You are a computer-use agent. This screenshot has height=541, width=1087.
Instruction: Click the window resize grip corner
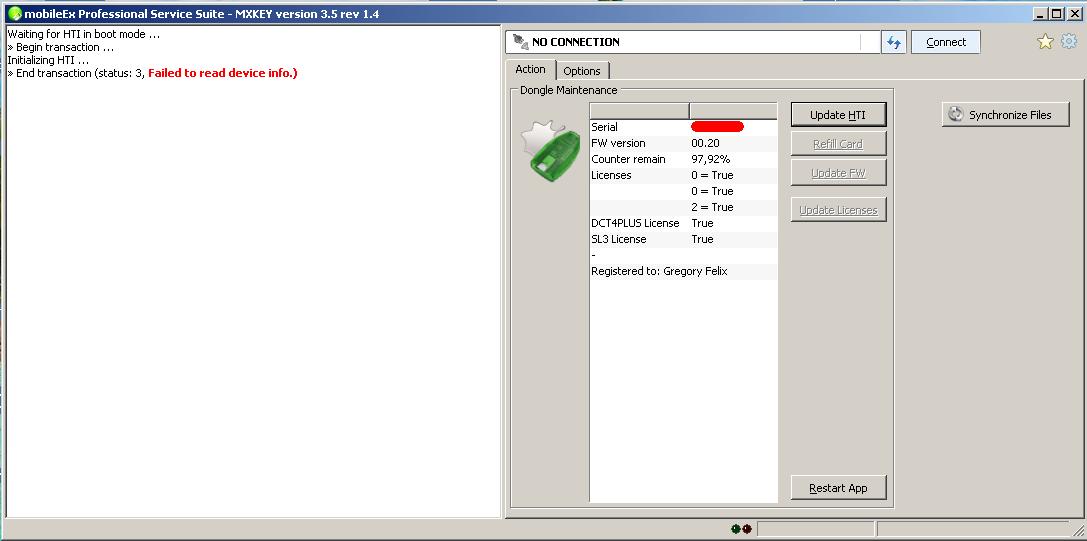coord(1077,531)
